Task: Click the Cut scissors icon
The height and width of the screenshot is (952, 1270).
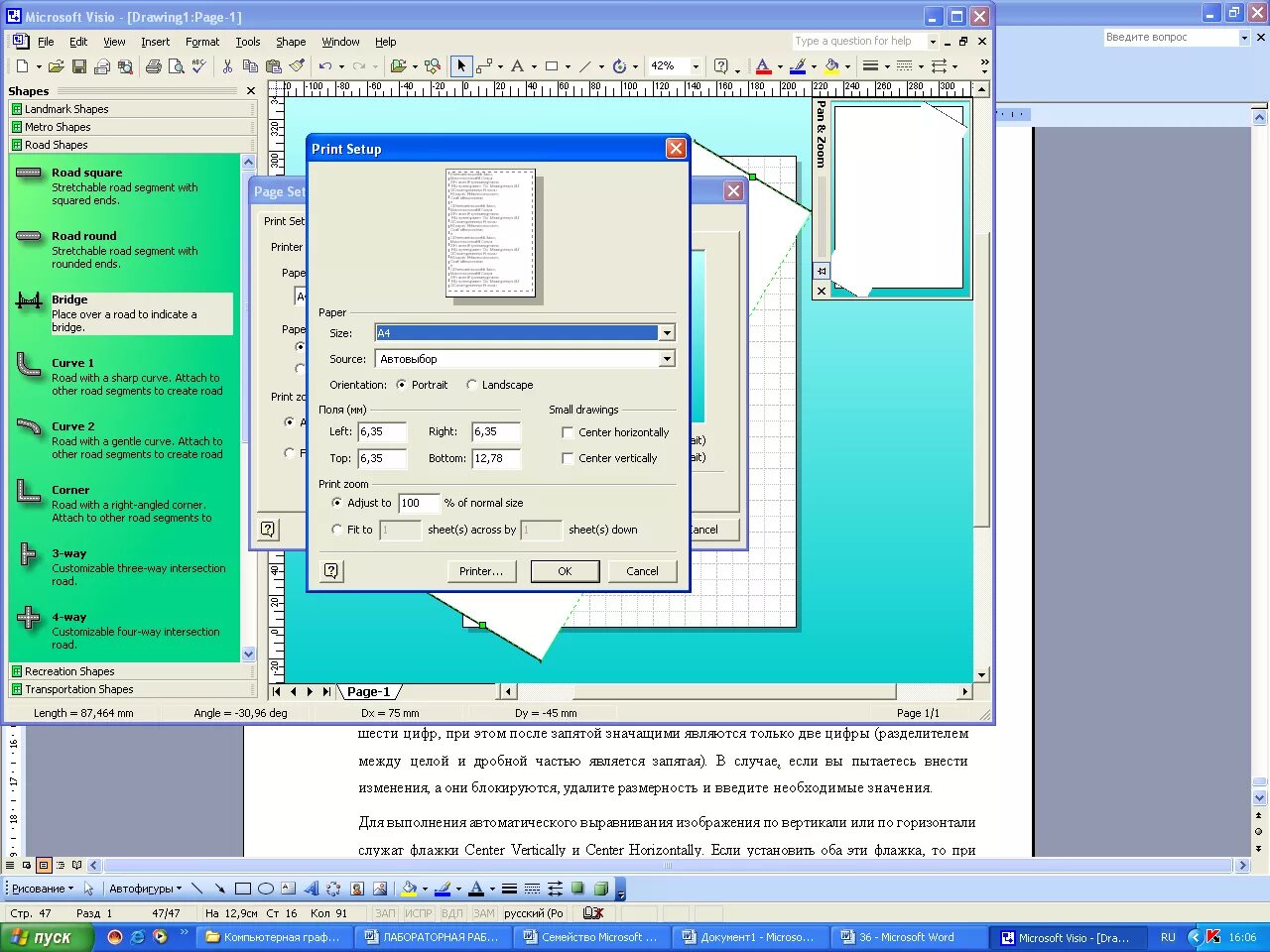Action: coord(227,66)
